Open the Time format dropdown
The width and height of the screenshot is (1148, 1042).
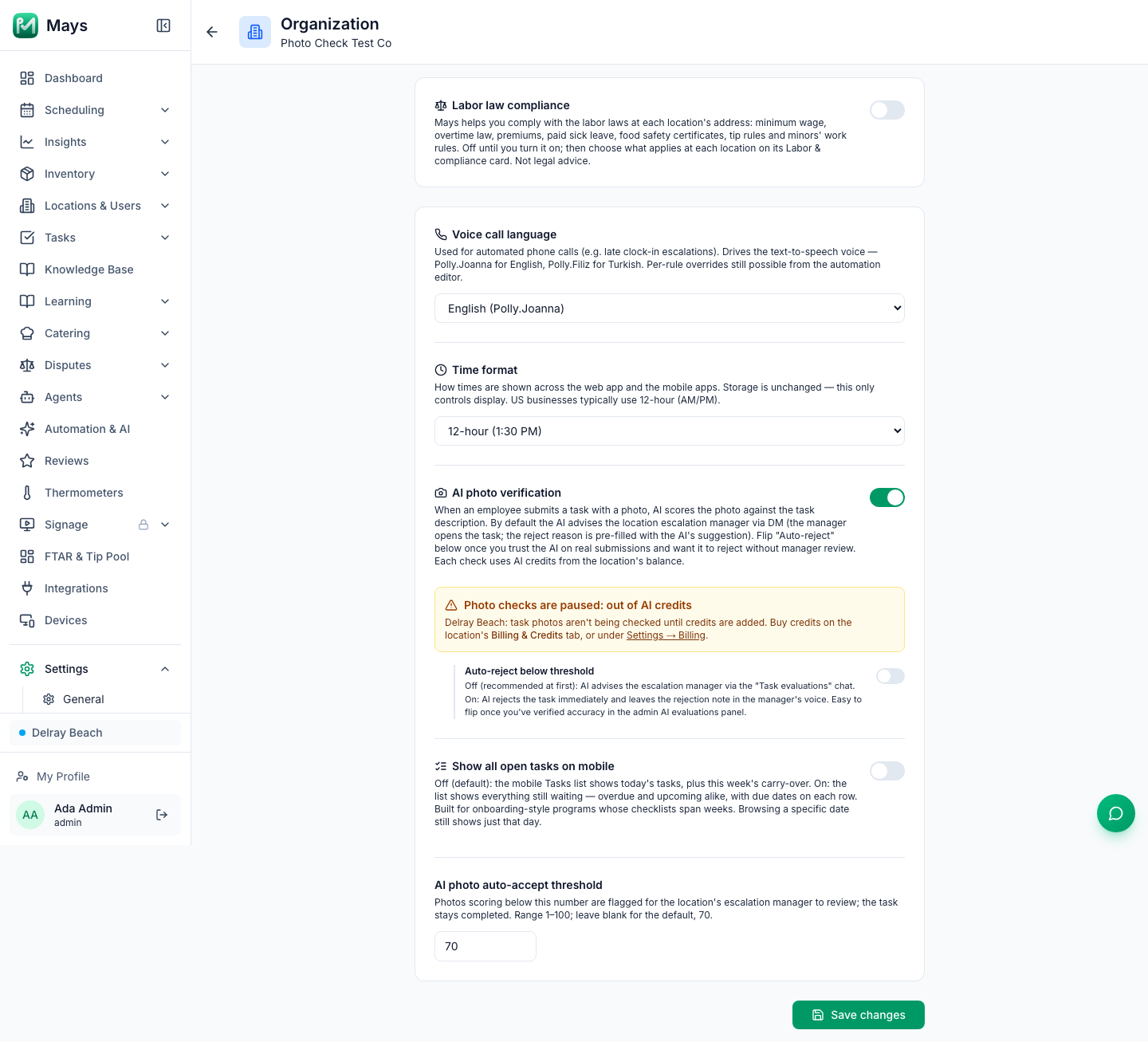[670, 431]
